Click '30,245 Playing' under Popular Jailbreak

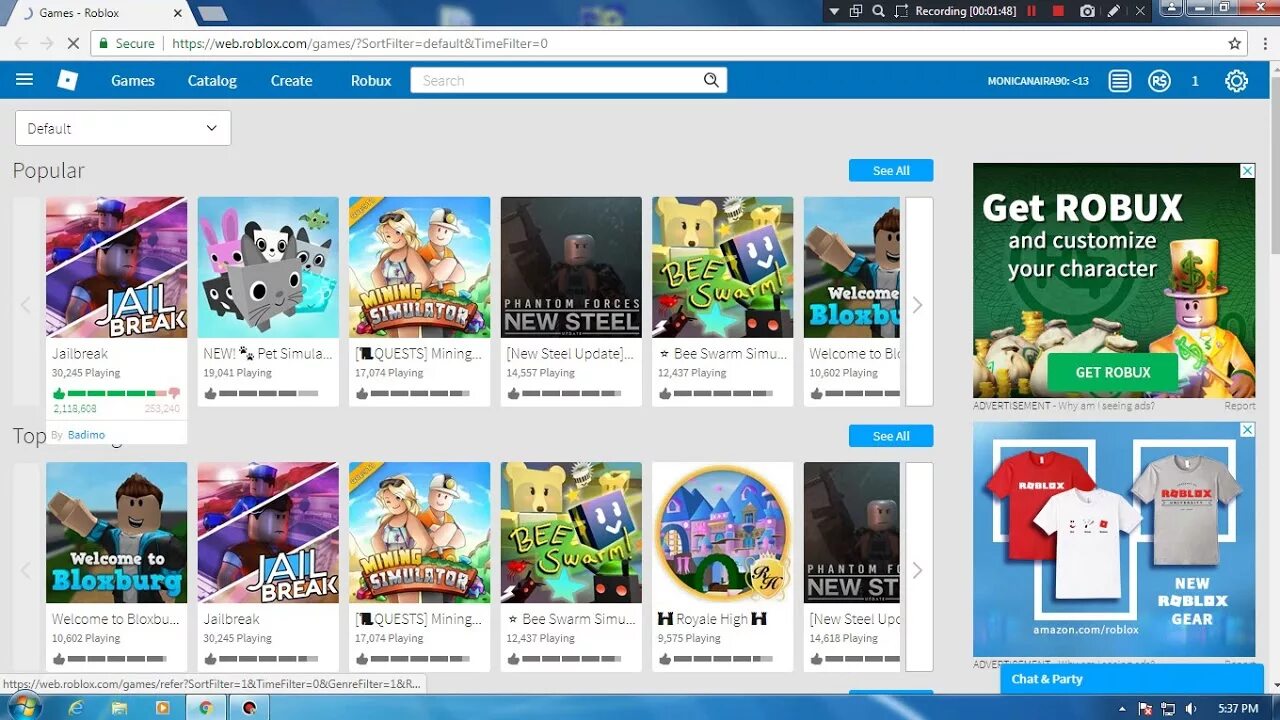[x=86, y=373]
